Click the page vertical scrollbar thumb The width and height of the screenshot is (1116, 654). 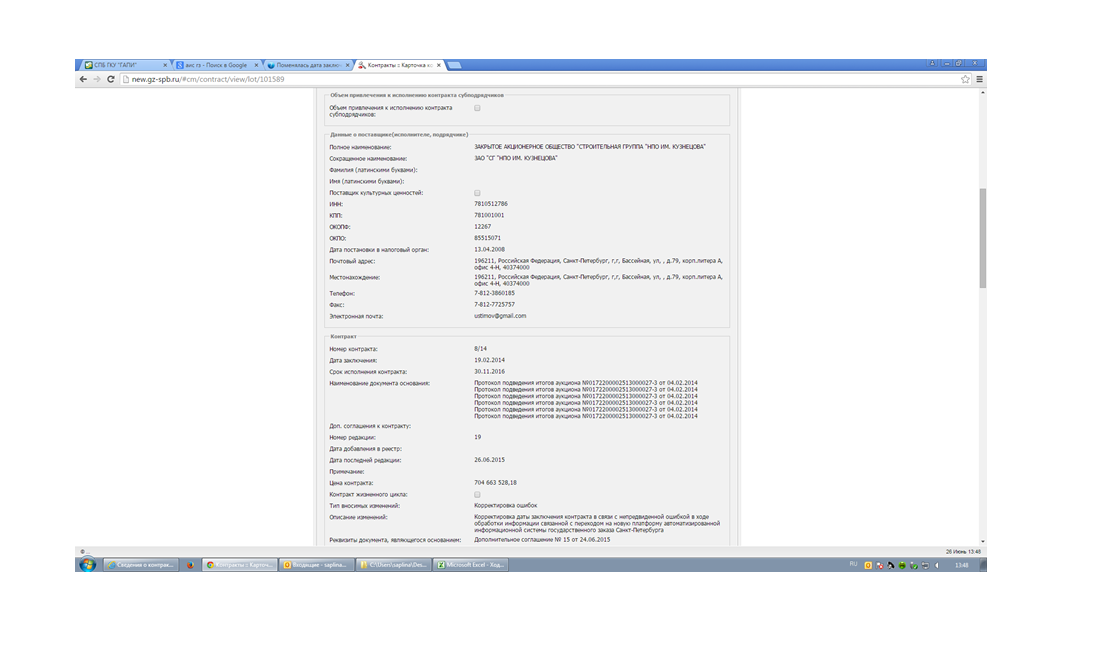click(983, 238)
